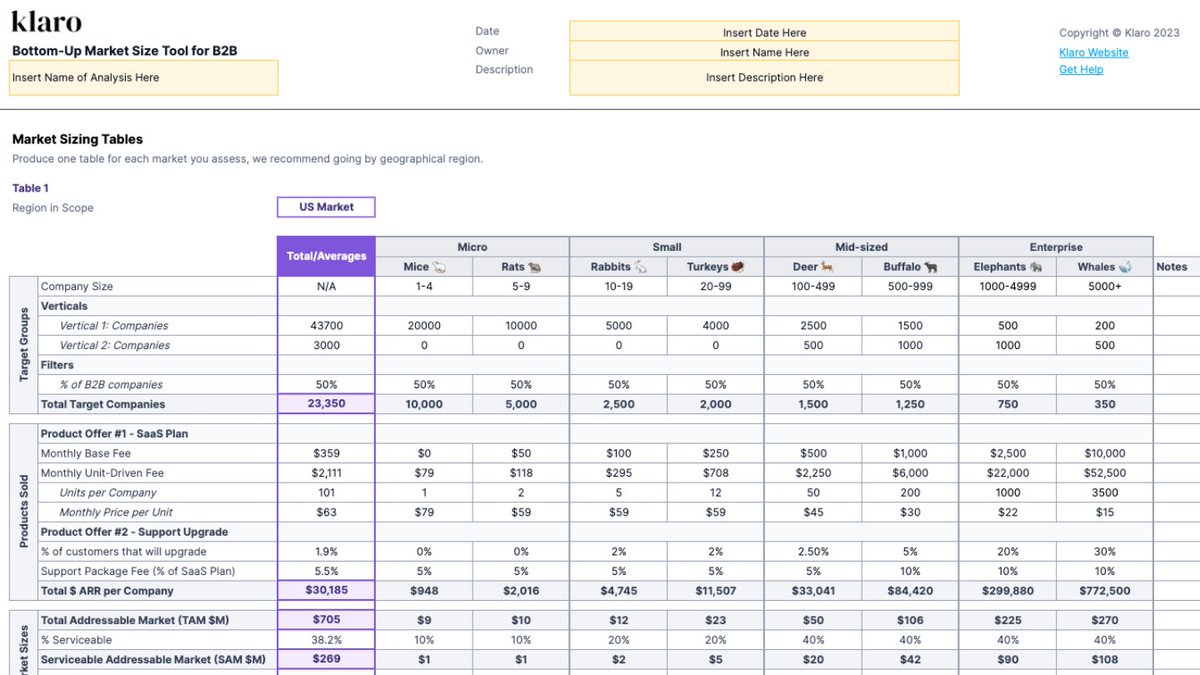Select the Deer column header

coord(813,267)
